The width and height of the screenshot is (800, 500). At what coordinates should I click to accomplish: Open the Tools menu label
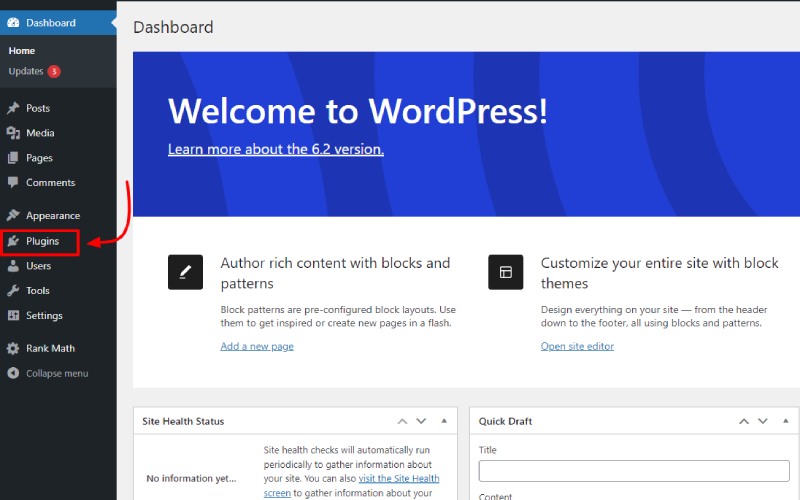click(x=38, y=290)
